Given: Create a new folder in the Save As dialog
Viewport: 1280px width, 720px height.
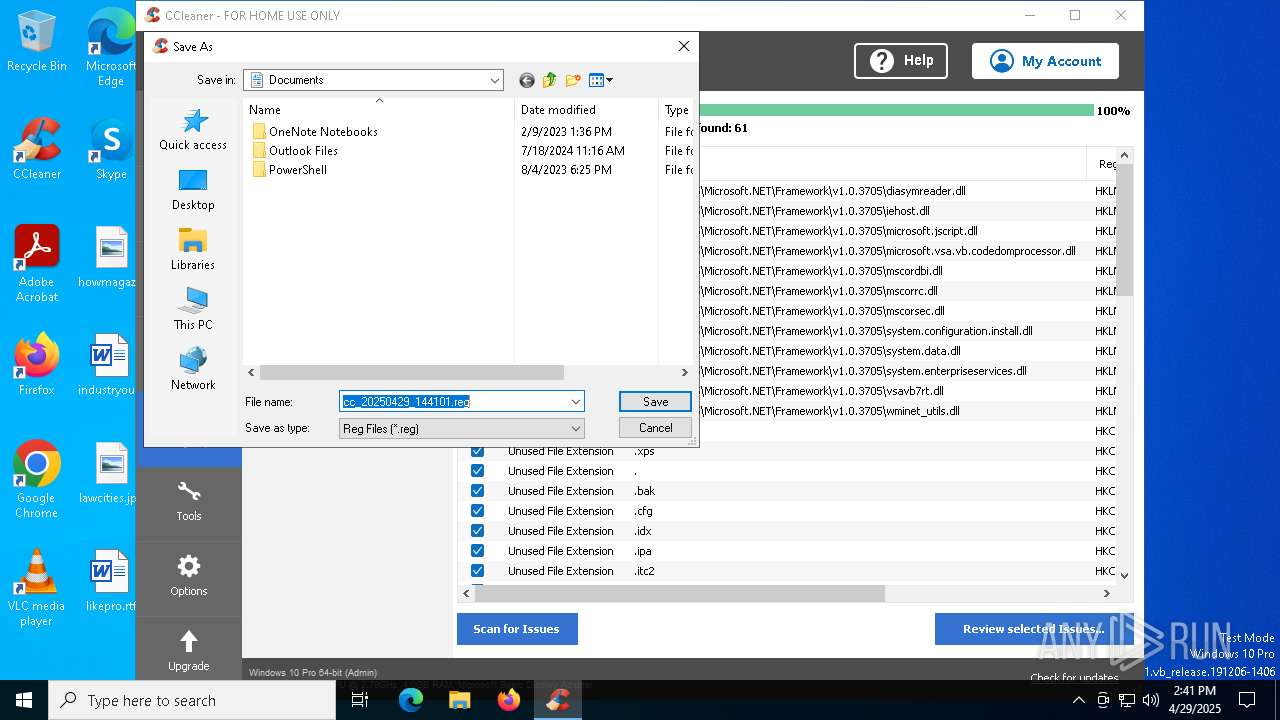Looking at the screenshot, I should click(x=573, y=80).
